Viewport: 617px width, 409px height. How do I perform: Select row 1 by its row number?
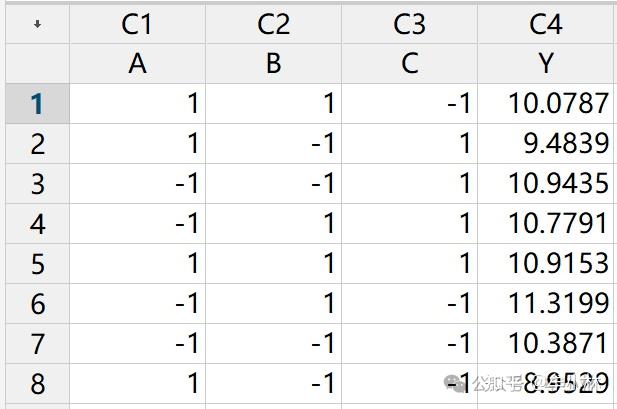(37, 104)
